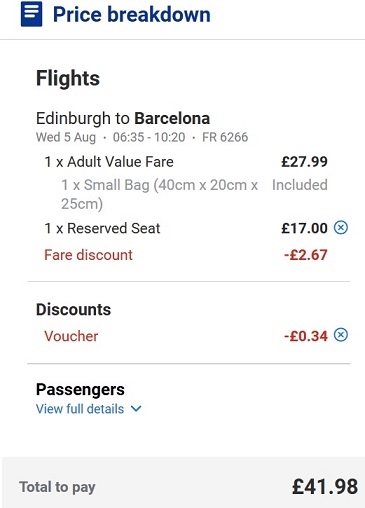The height and width of the screenshot is (508, 365).
Task: Select the 1 x Adult Value Fare row
Action: point(186,162)
